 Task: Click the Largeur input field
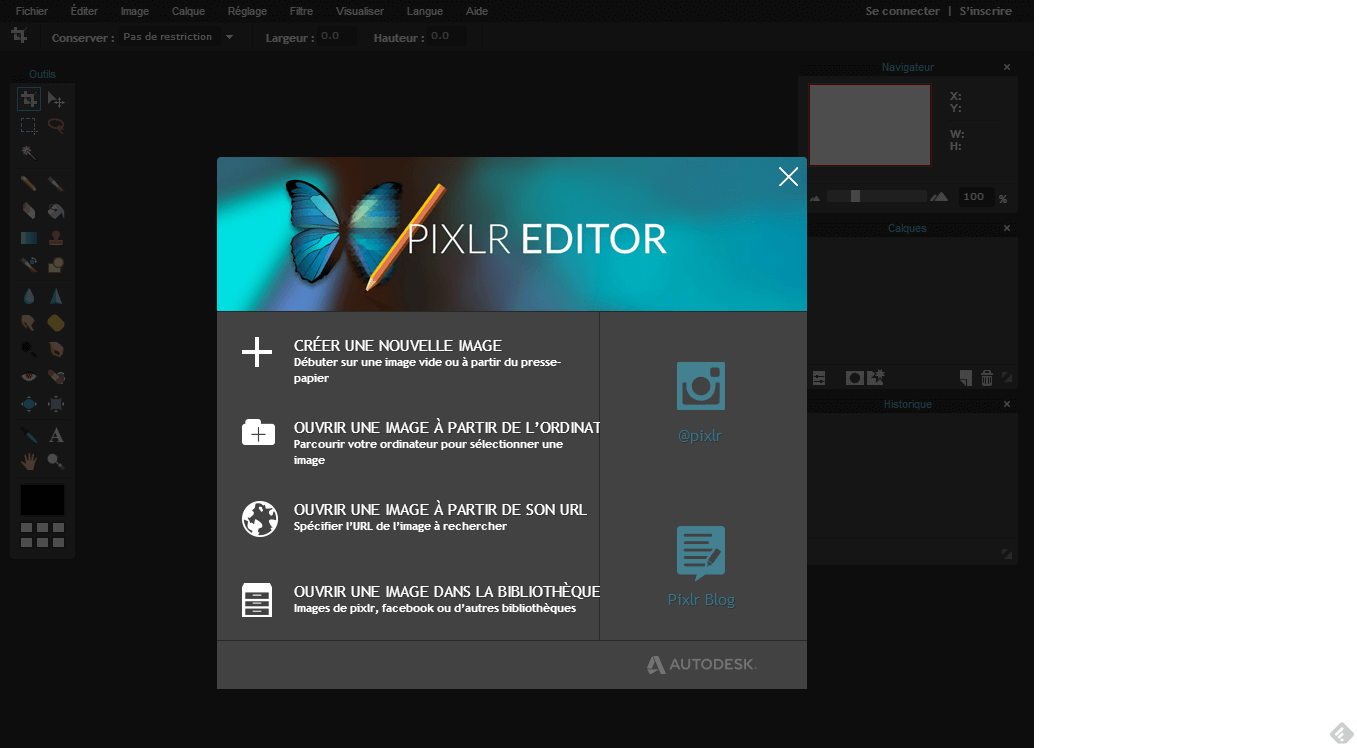pyautogui.click(x=336, y=37)
